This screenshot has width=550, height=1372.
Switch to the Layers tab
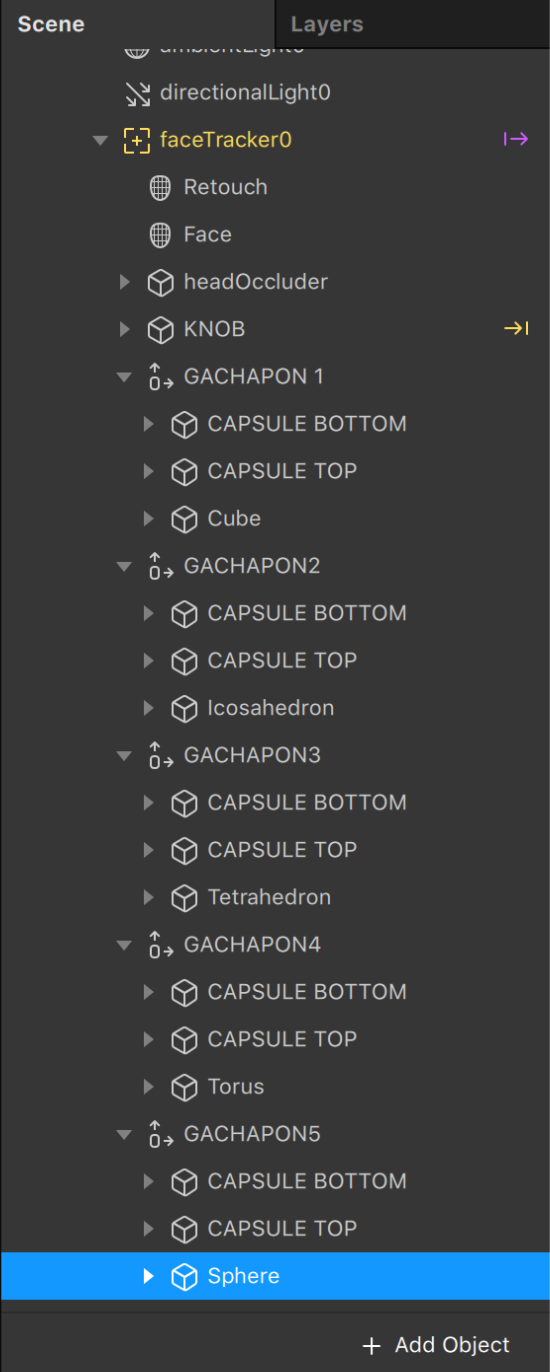click(327, 24)
